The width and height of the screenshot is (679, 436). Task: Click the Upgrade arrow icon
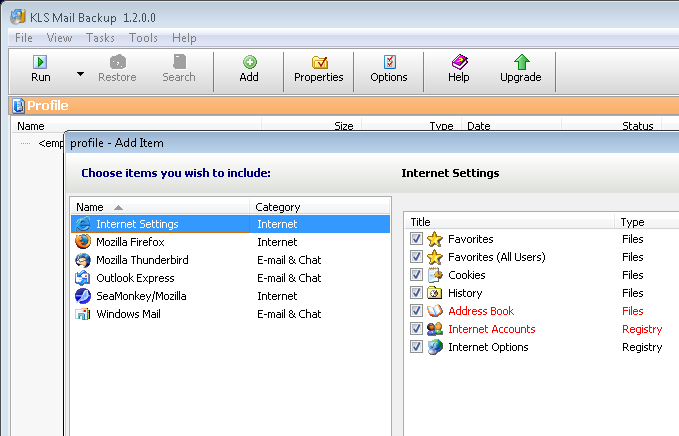click(521, 62)
